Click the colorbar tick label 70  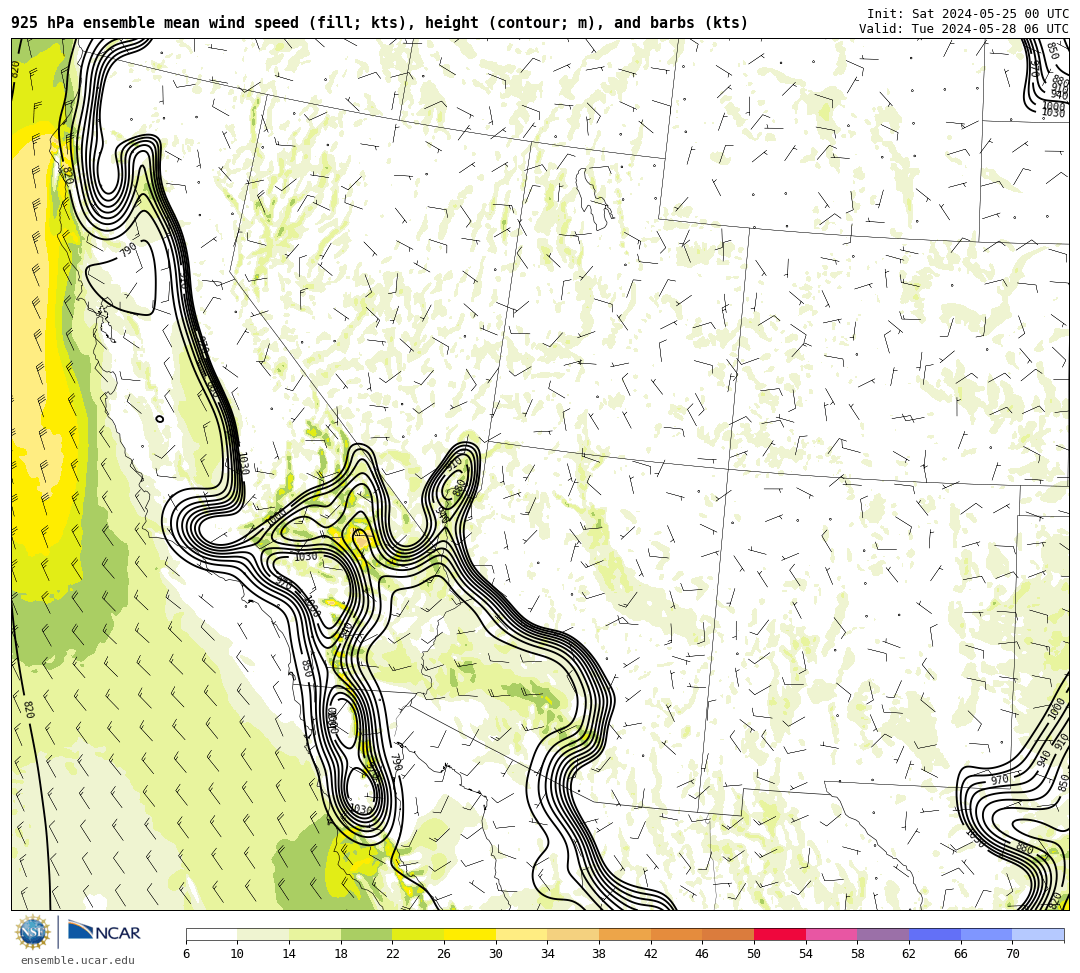pyautogui.click(x=1012, y=954)
